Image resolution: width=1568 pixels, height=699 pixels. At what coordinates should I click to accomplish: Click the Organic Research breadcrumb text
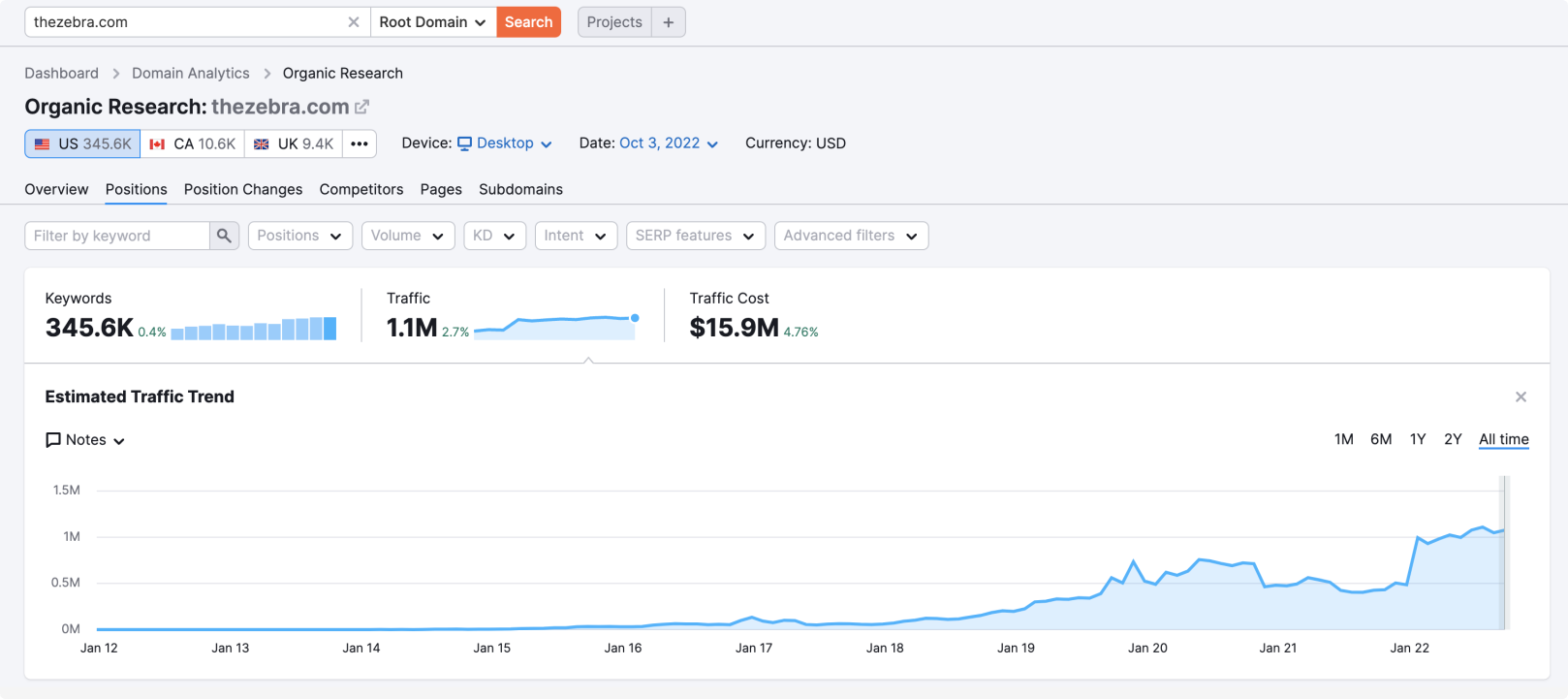coord(343,74)
